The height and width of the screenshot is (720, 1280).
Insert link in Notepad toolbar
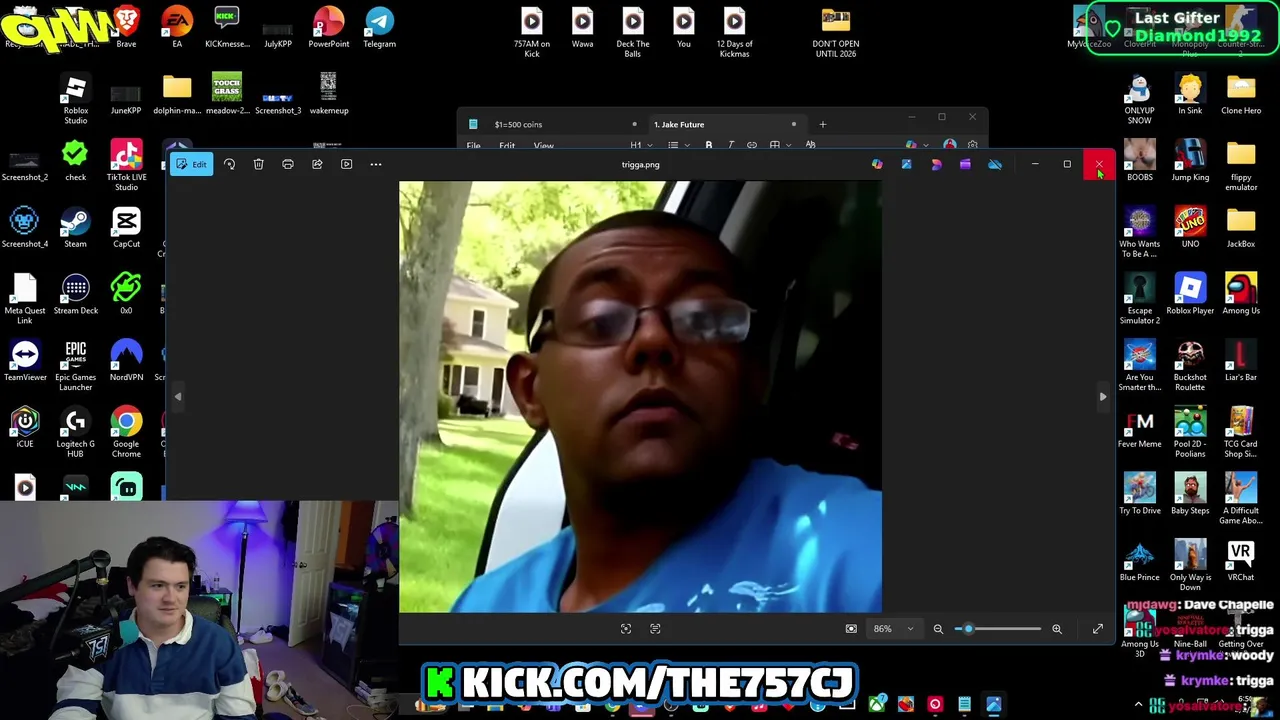point(752,146)
